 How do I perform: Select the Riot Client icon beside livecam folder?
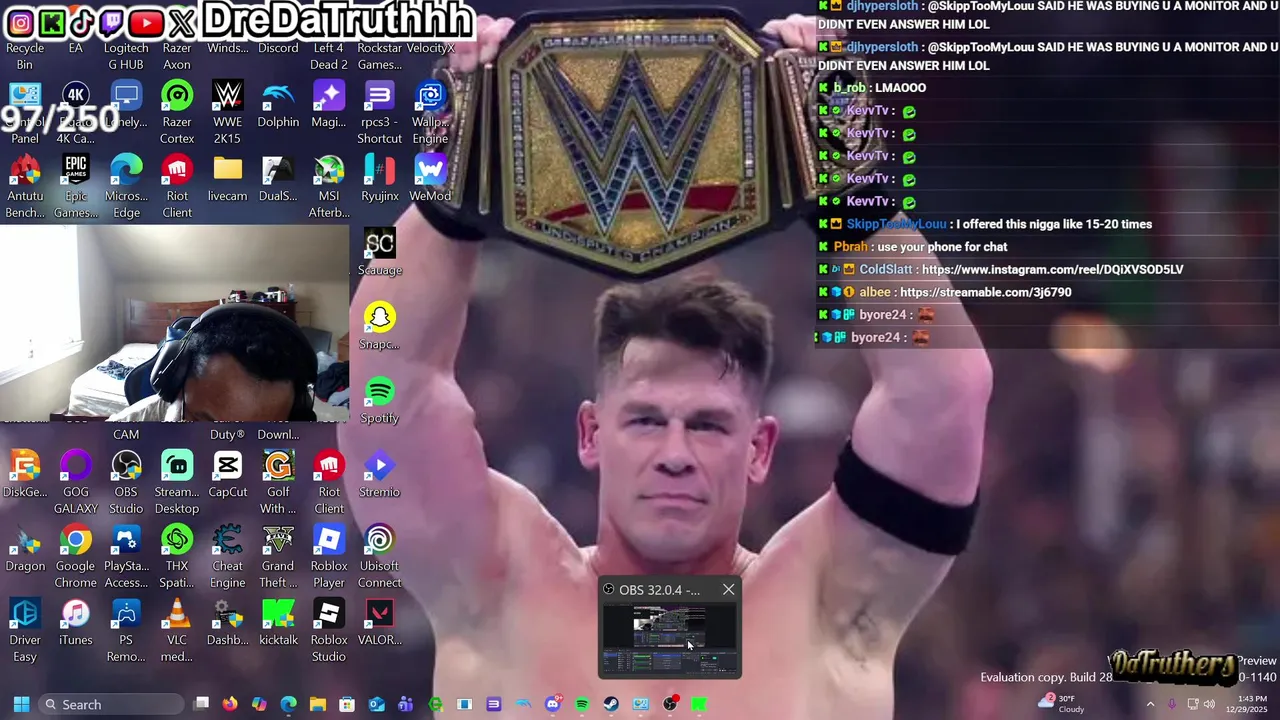tap(177, 186)
